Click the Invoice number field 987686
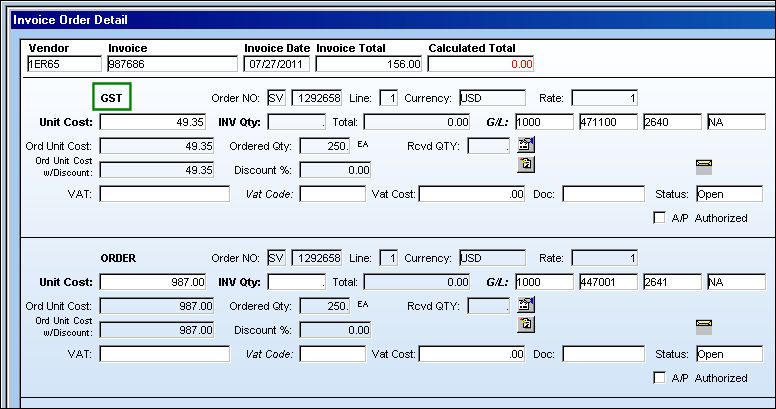 tap(172, 64)
